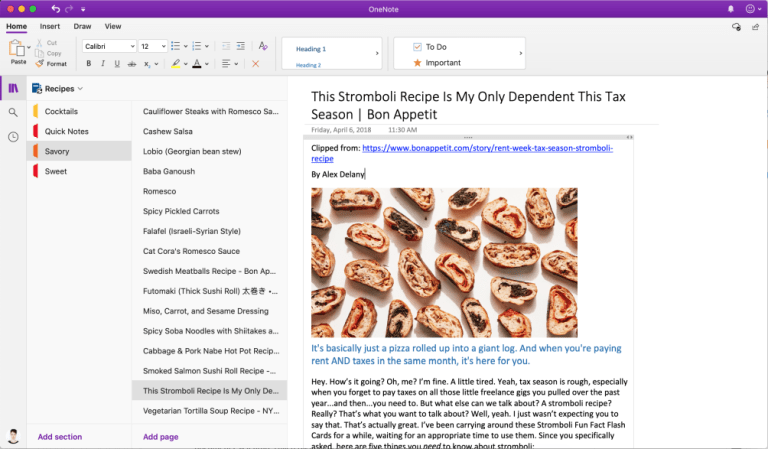Screen dimensions: 768x449
Task: Open the Baba Ganoush page
Action: pyautogui.click(x=209, y=171)
